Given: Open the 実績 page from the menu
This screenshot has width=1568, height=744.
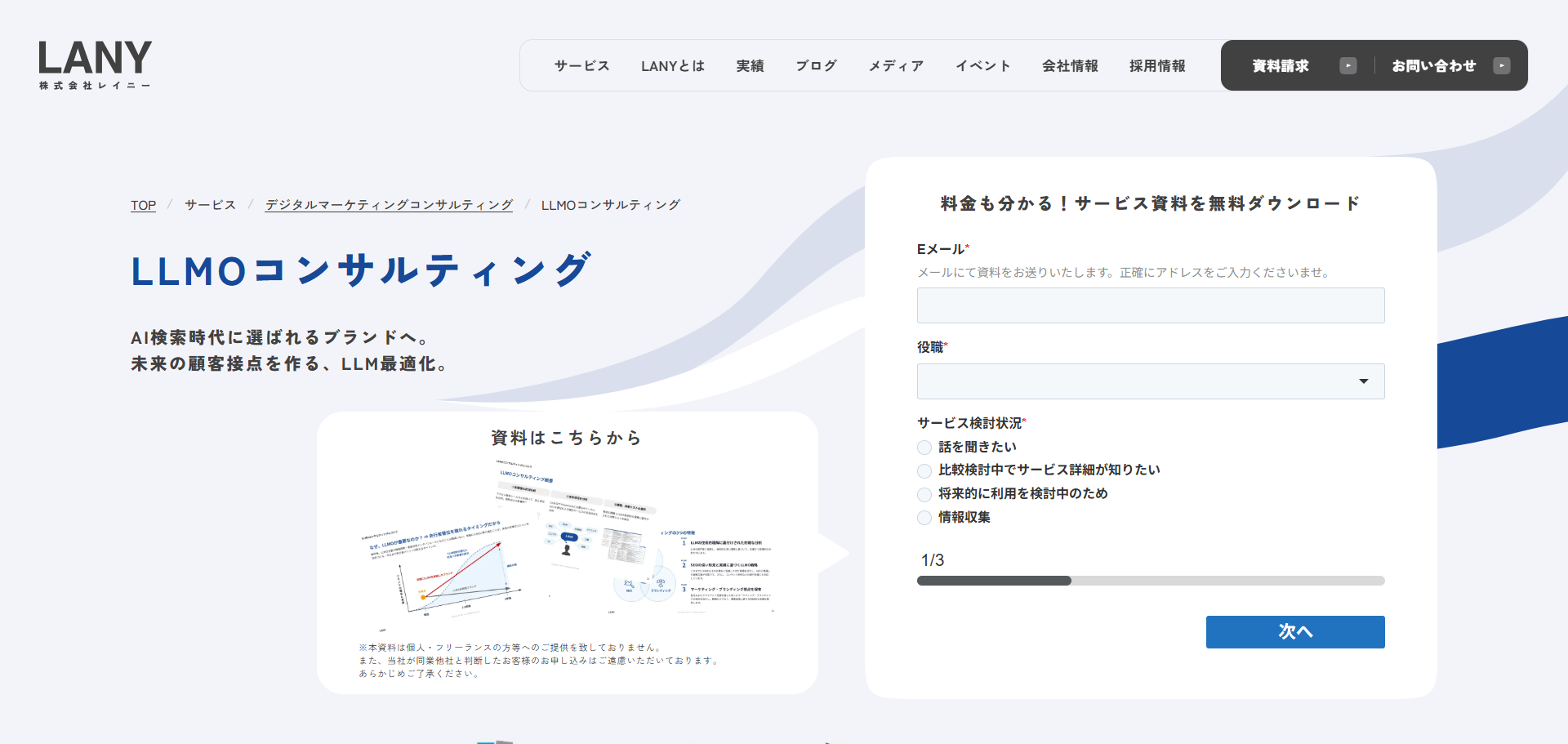Looking at the screenshot, I should coord(750,65).
